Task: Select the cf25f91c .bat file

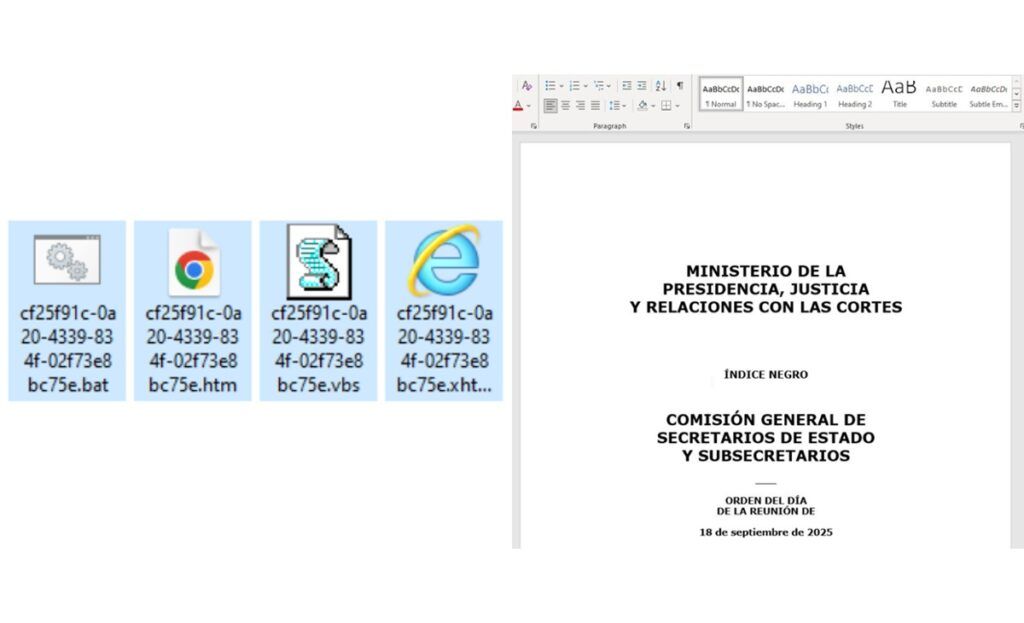Action: pyautogui.click(x=68, y=305)
